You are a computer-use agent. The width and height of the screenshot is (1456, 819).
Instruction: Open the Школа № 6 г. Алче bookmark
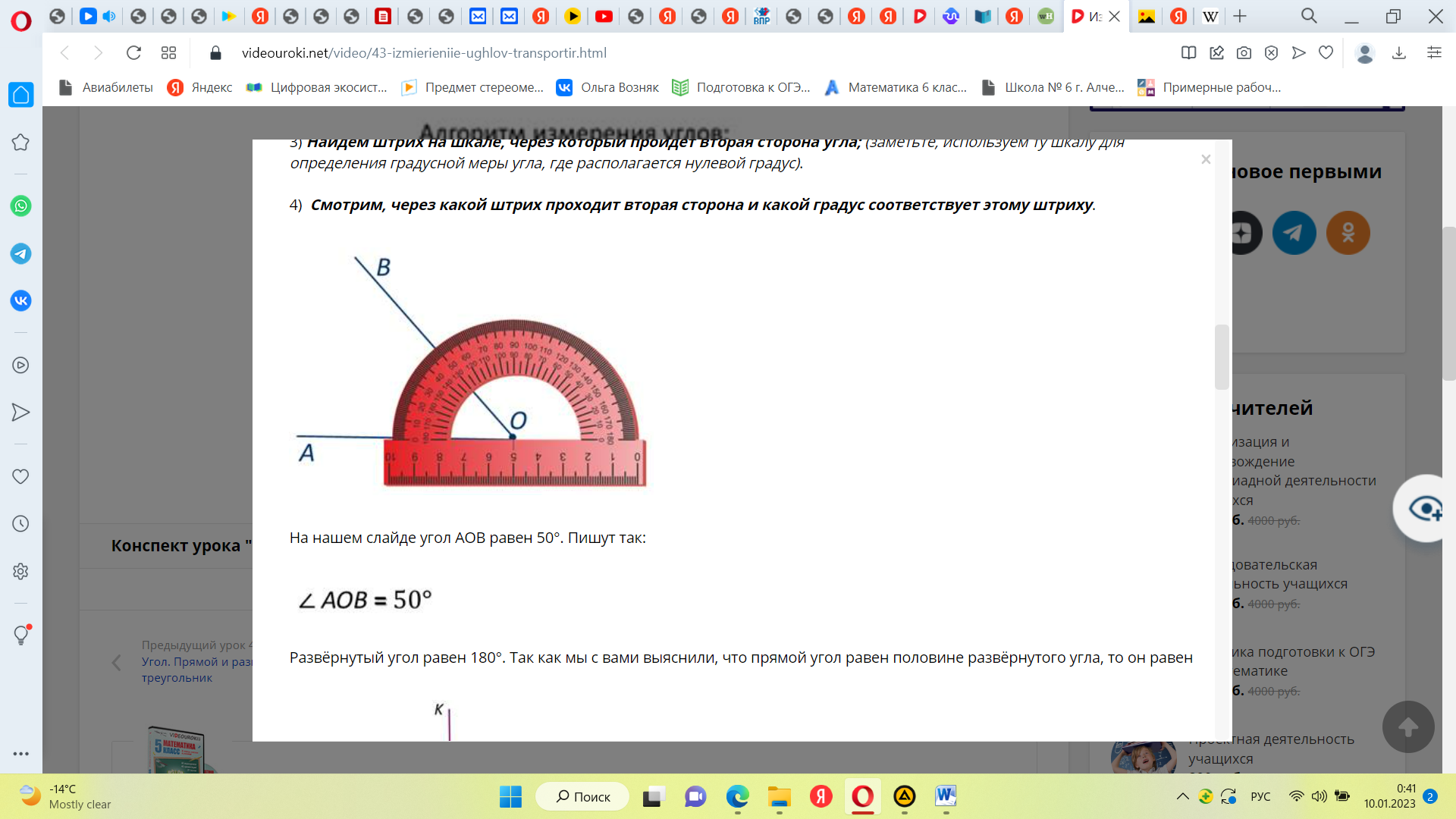[x=1053, y=87]
